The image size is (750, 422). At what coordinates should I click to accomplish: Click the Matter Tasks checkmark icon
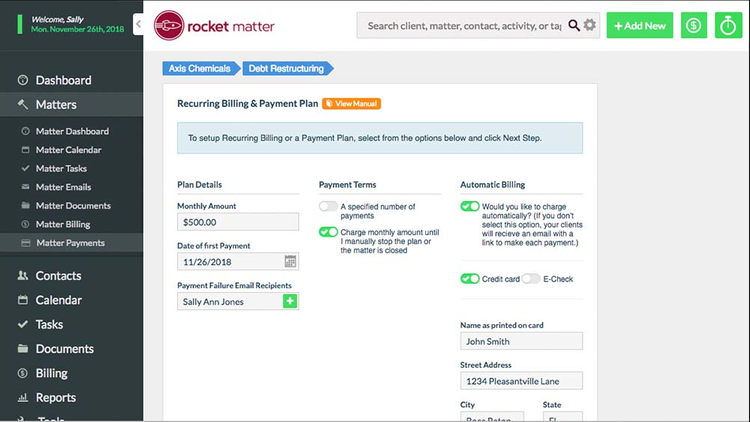(x=25, y=168)
